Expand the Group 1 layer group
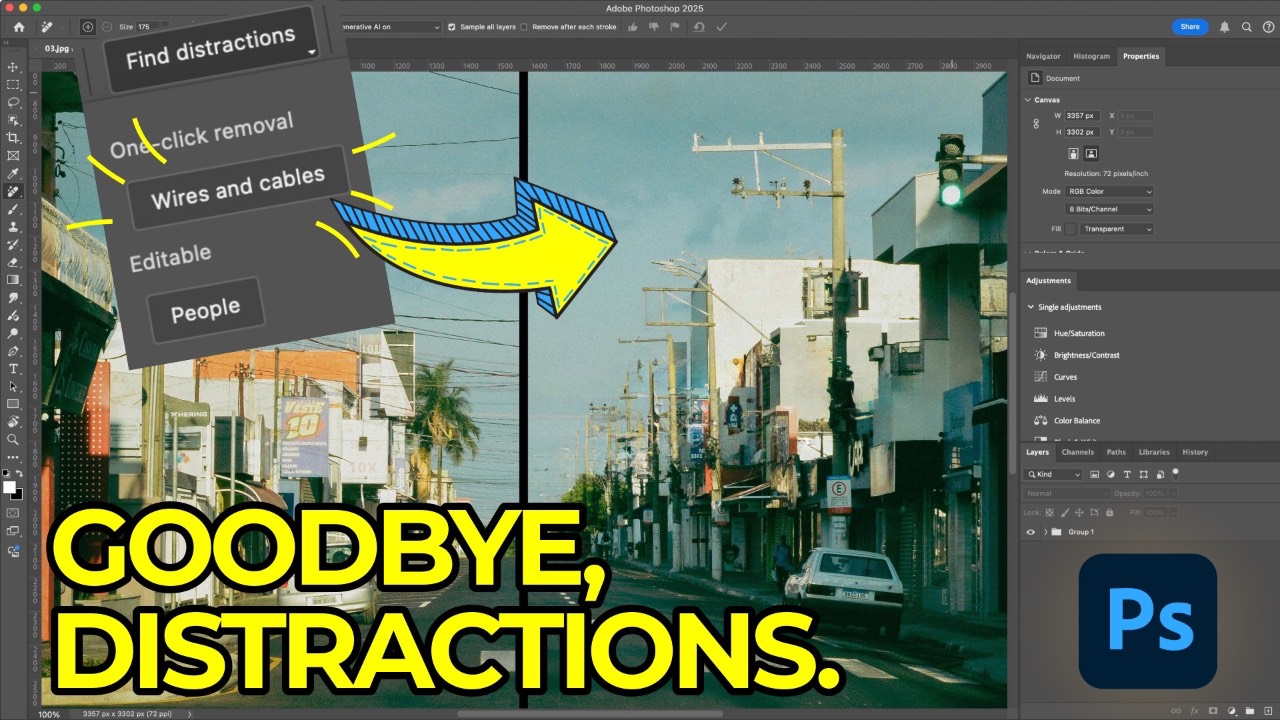 click(1045, 532)
